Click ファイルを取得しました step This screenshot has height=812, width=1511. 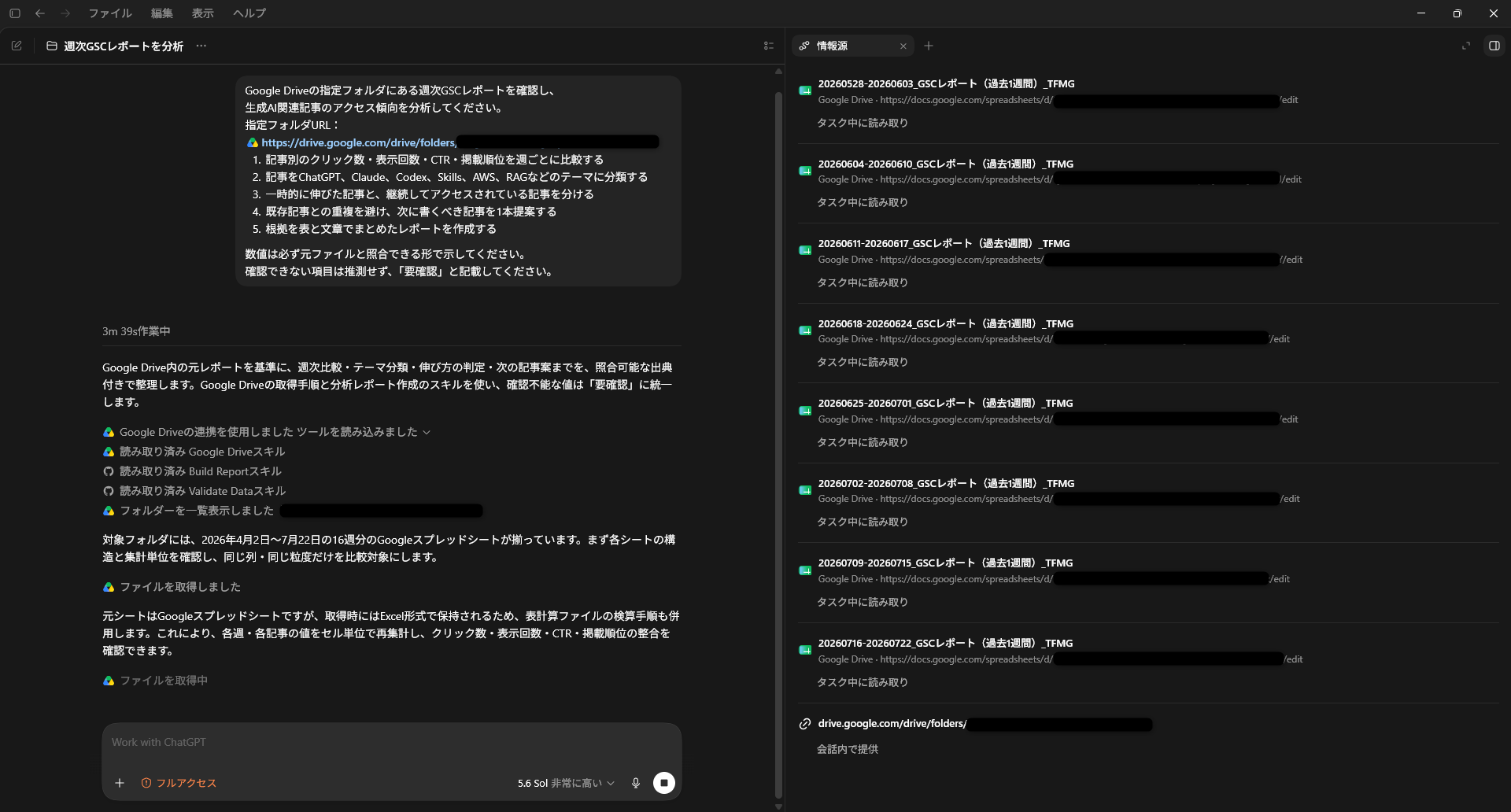click(180, 587)
